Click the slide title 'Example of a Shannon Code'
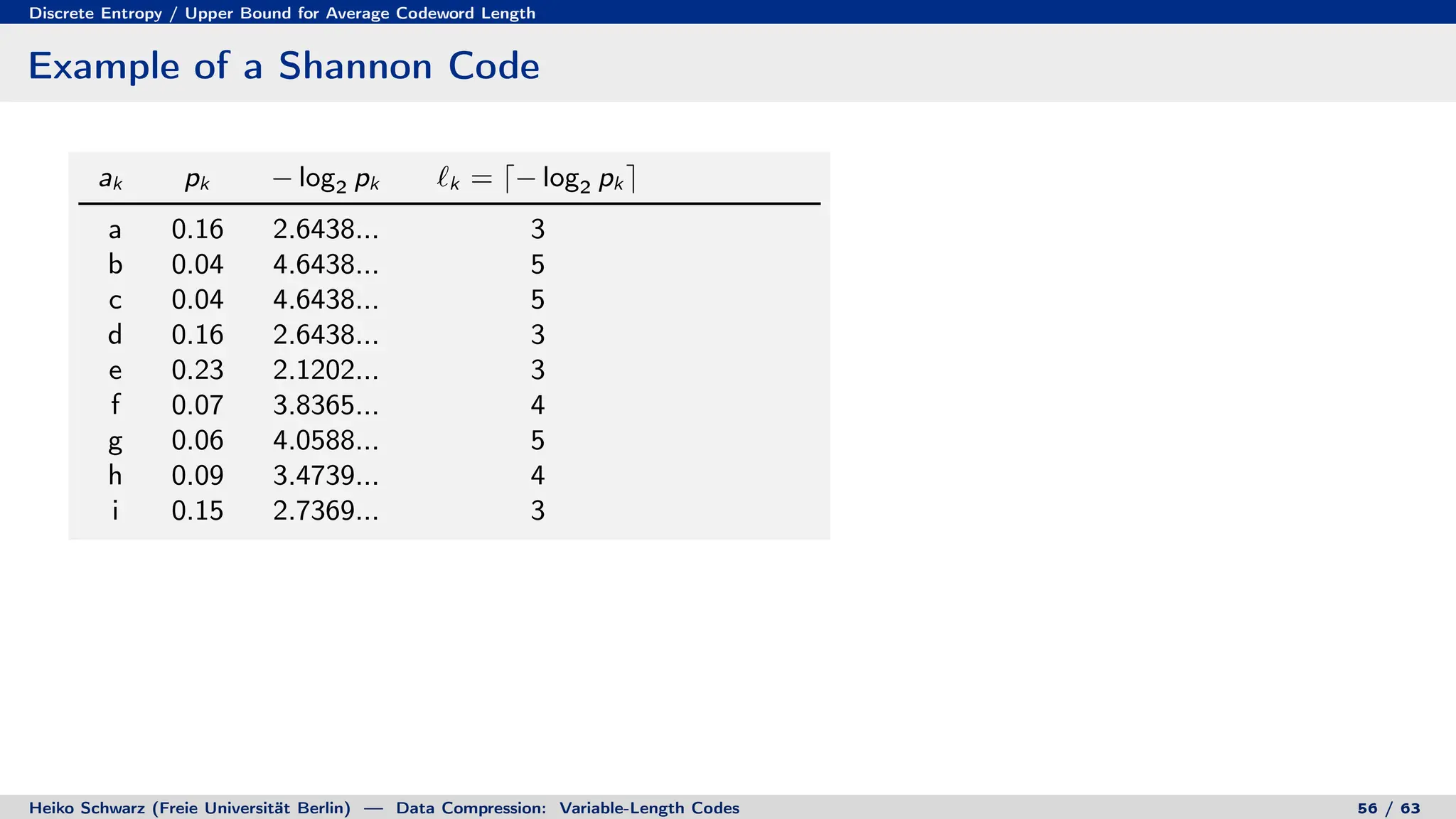The width and height of the screenshot is (1456, 819). 284,66
